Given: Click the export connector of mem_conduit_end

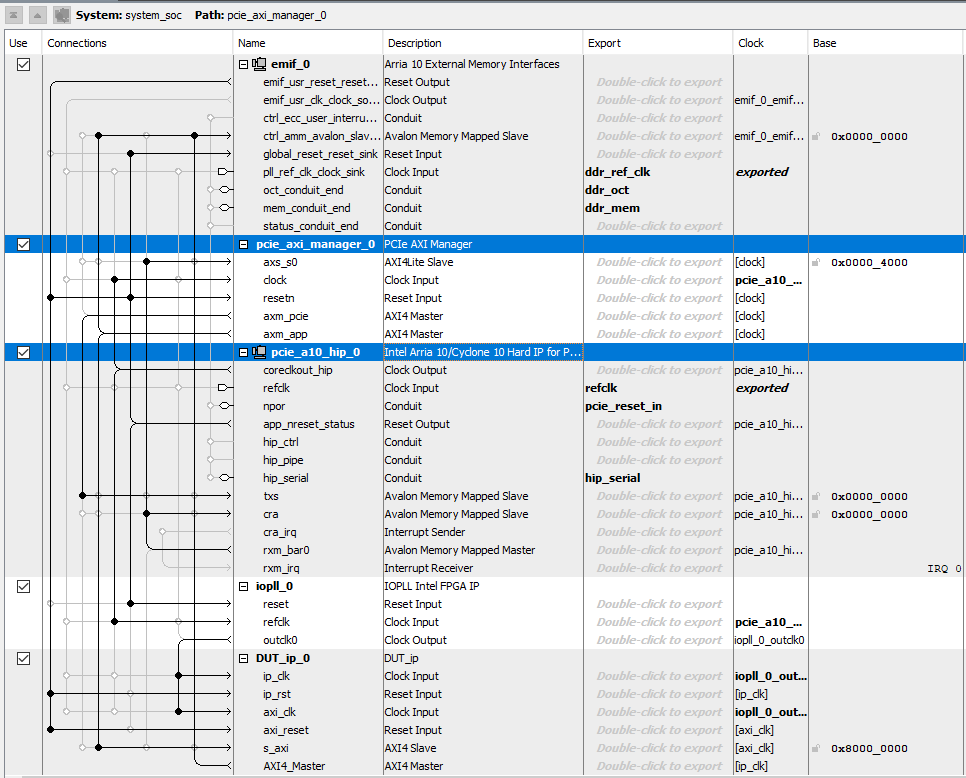Looking at the screenshot, I should tap(224, 208).
